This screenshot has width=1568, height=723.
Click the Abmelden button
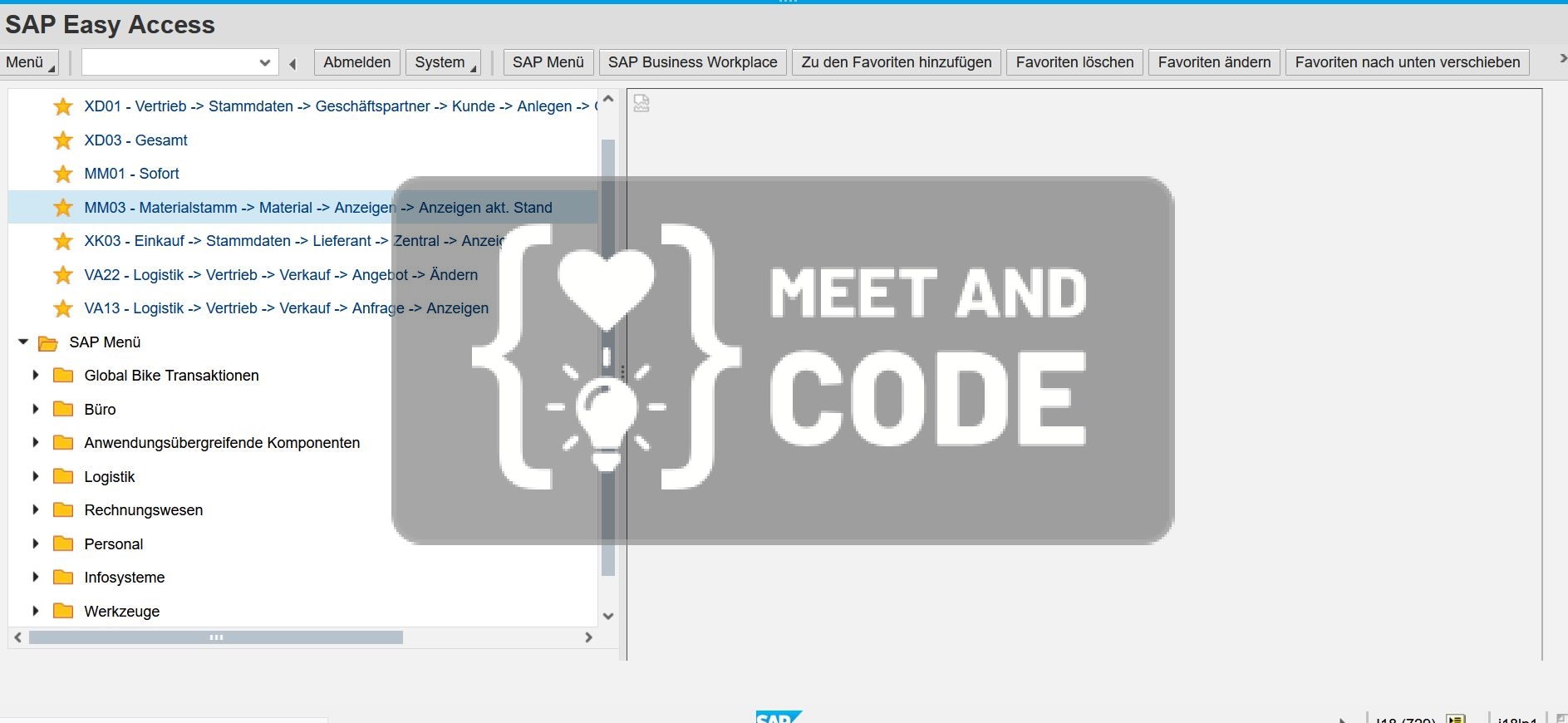[357, 62]
